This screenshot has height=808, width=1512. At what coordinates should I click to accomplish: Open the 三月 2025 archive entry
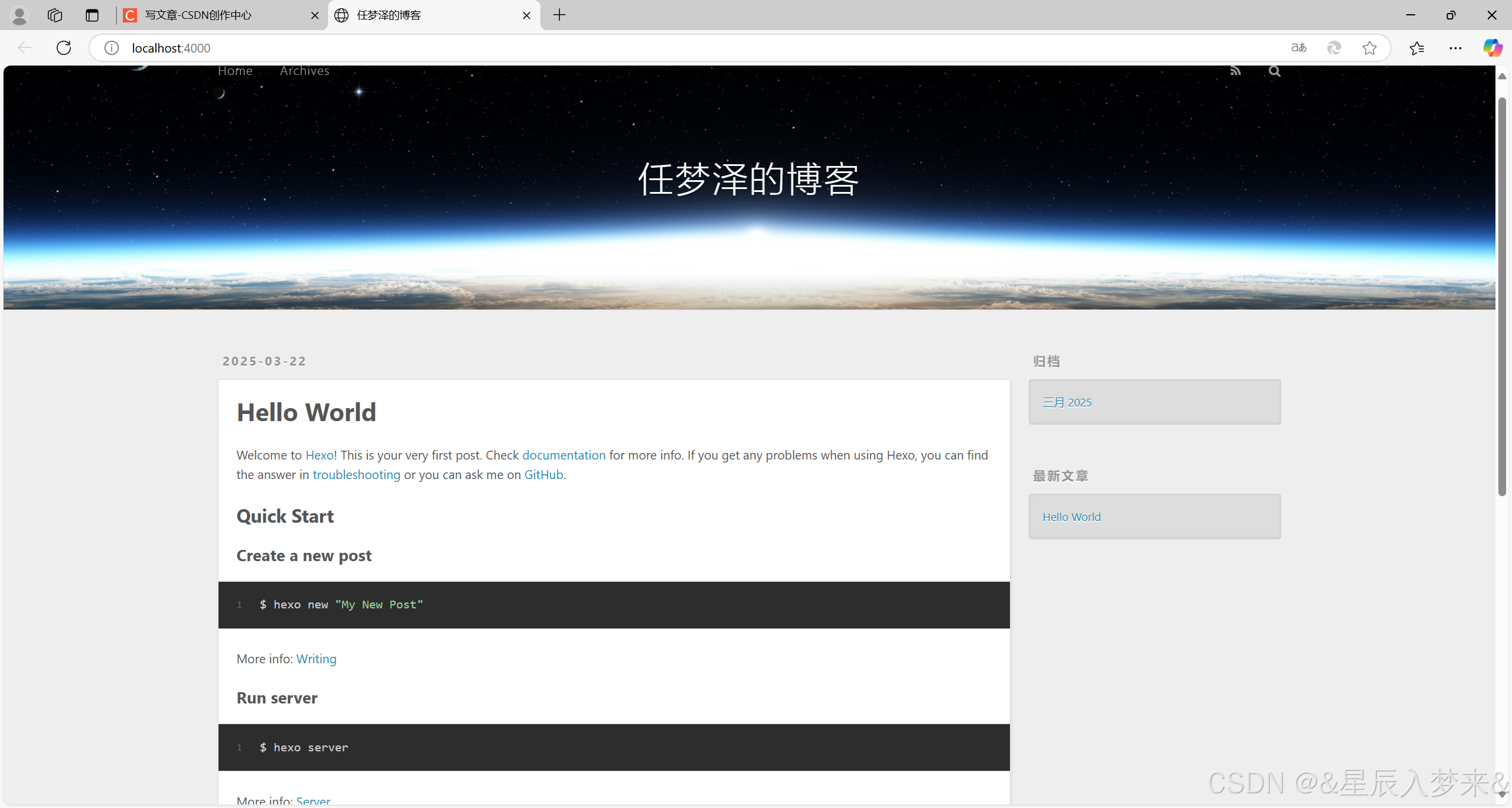pos(1066,402)
